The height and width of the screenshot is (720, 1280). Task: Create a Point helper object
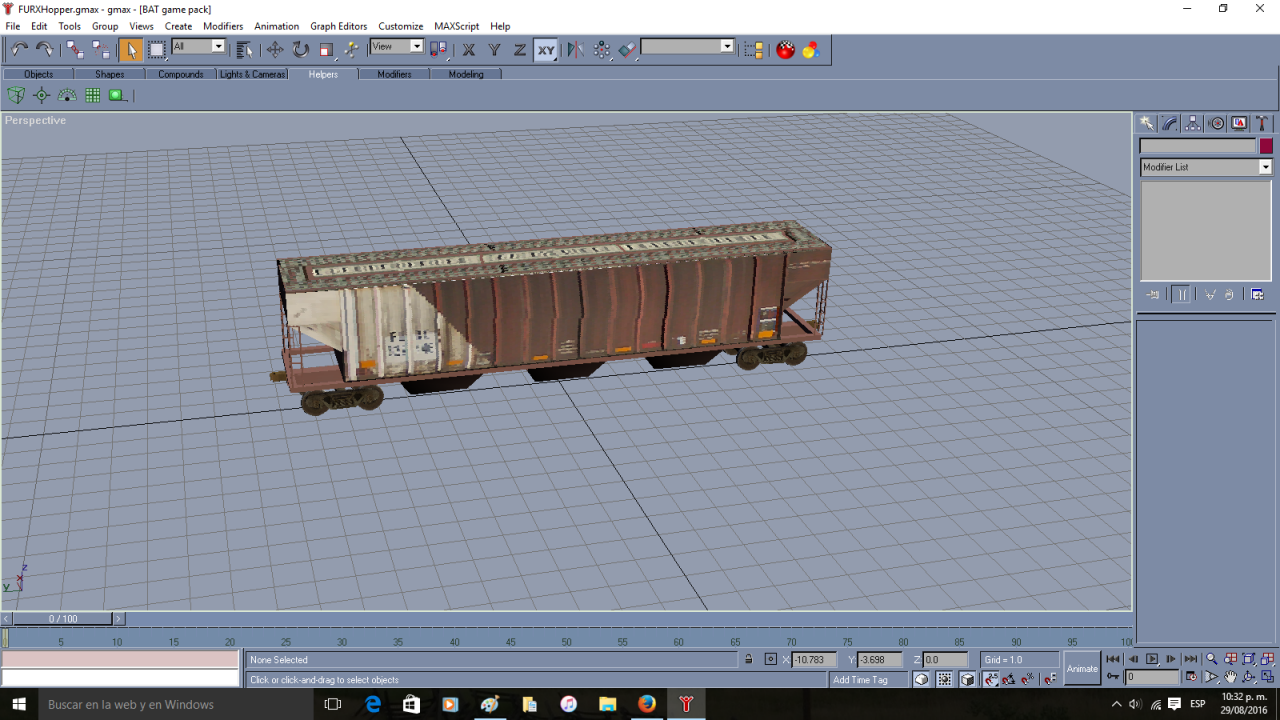tap(41, 95)
